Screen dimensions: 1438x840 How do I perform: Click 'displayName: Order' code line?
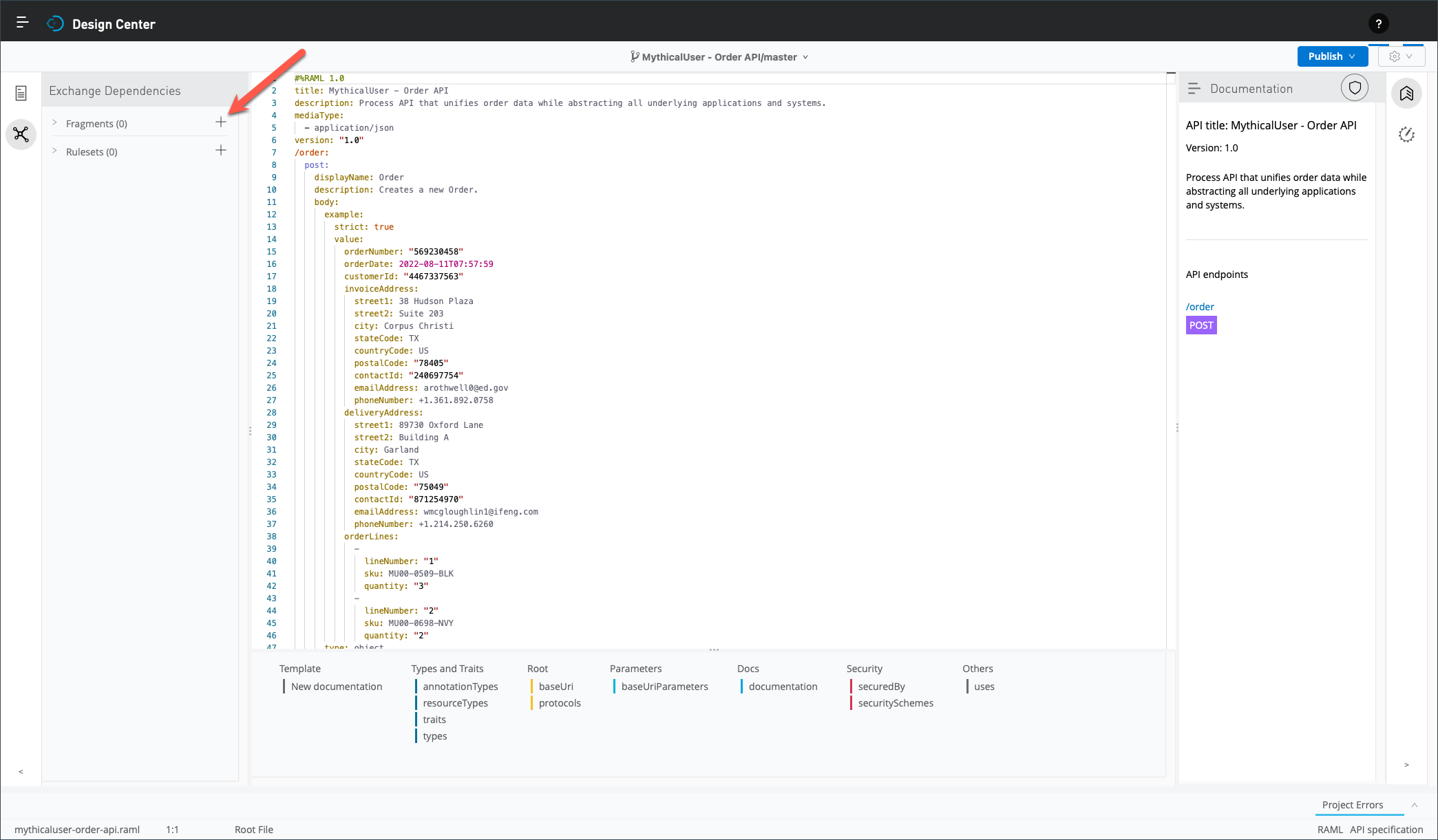pyautogui.click(x=359, y=177)
